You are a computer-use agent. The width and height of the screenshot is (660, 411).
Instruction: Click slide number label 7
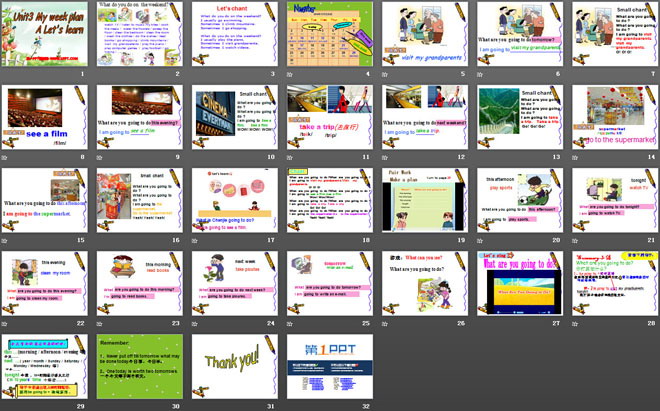coord(653,74)
